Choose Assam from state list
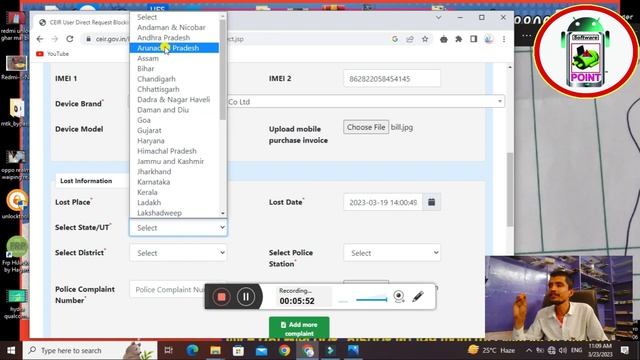Viewport: 640px width, 360px height. pos(174,58)
